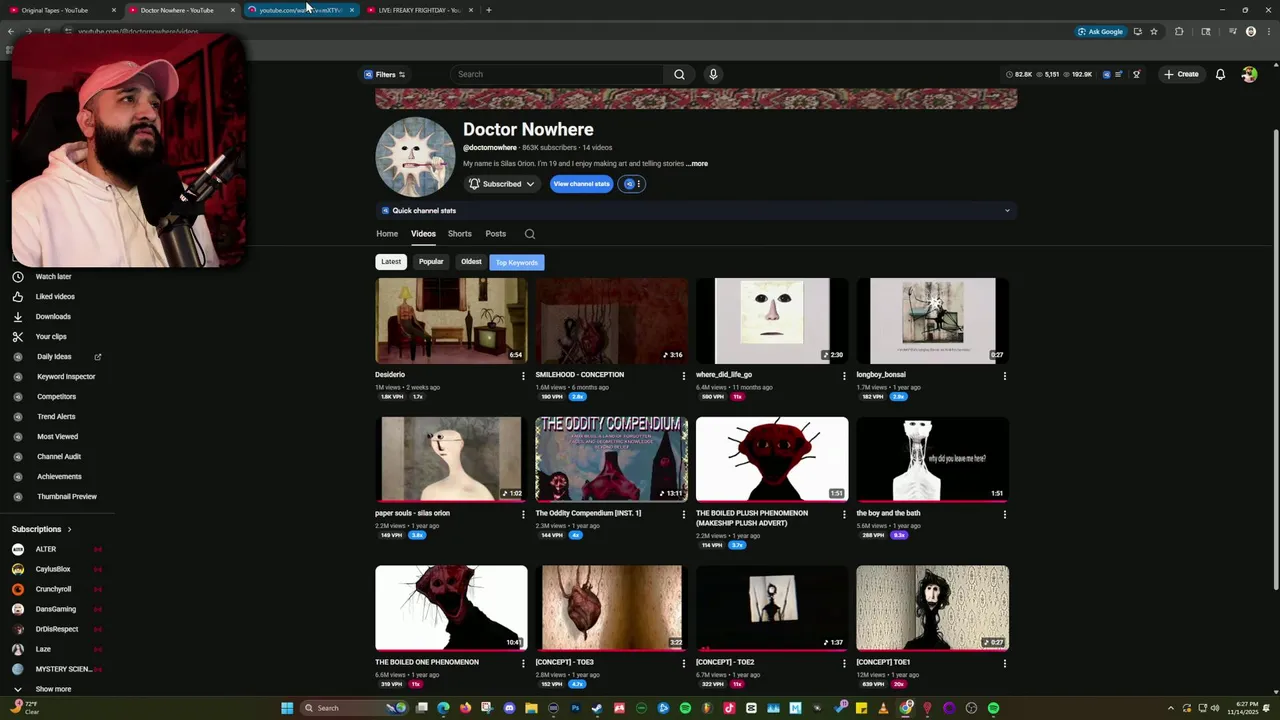
Task: Open vidIQ Trend Alerts in sidebar
Action: [57, 417]
